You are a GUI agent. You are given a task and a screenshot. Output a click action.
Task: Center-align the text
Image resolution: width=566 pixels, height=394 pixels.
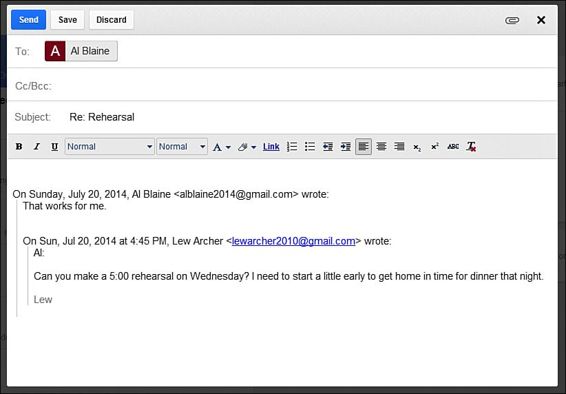381,146
